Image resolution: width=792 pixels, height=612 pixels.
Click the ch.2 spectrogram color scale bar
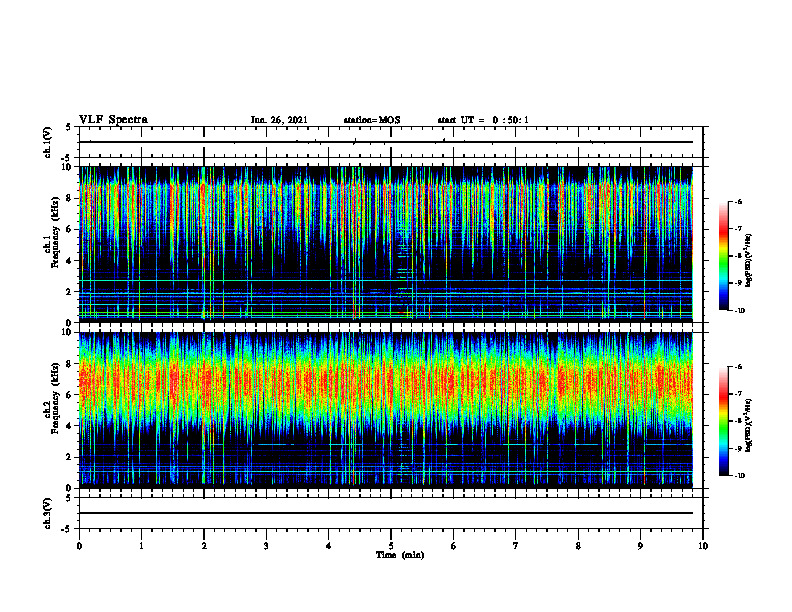coord(724,421)
